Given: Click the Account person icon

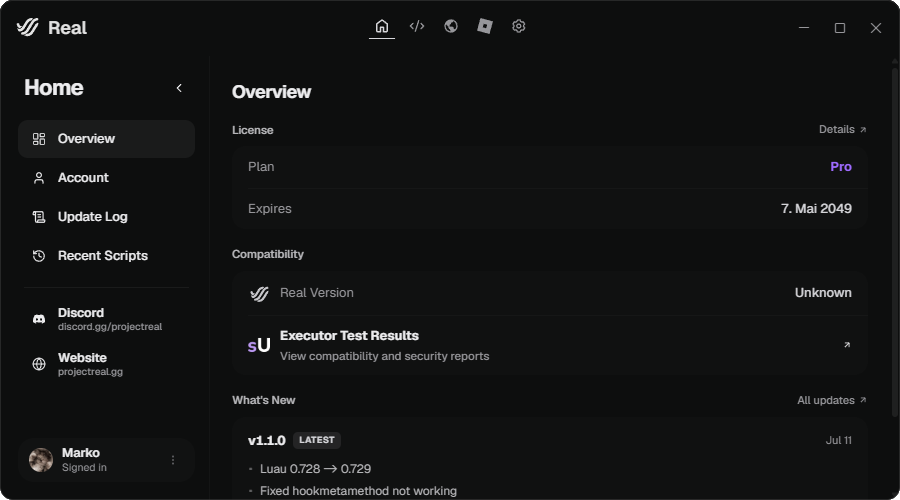Looking at the screenshot, I should point(38,178).
